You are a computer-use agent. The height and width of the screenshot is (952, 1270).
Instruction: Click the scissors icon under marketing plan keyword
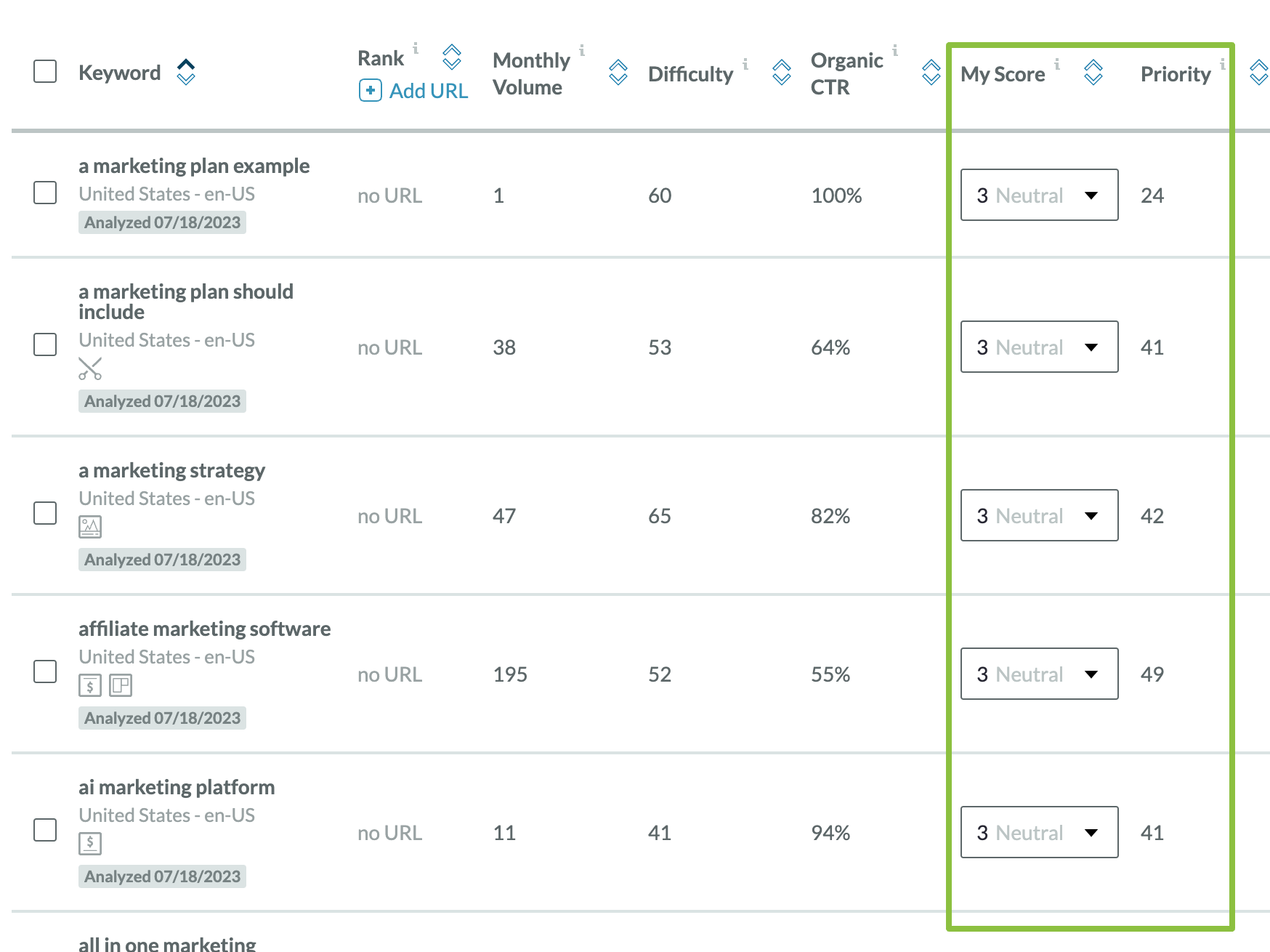pyautogui.click(x=90, y=369)
